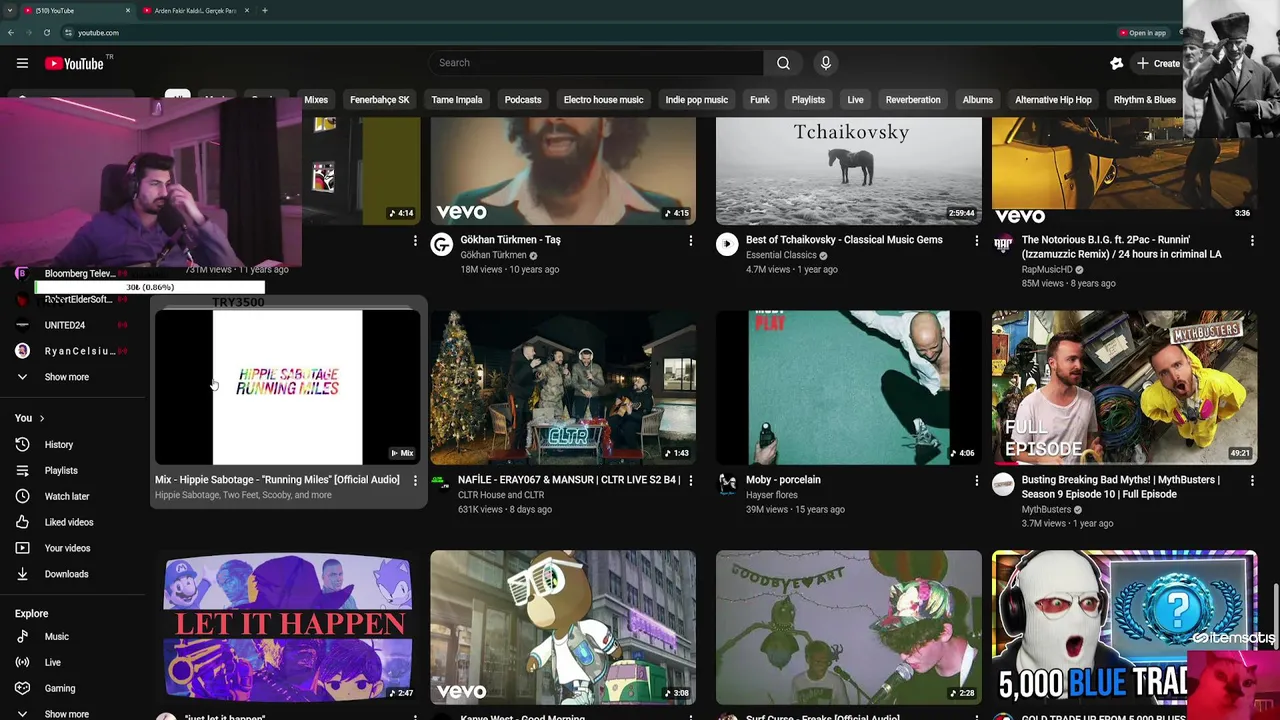This screenshot has width=1280, height=720.
Task: Select the Electro house music chip
Action: tap(603, 100)
